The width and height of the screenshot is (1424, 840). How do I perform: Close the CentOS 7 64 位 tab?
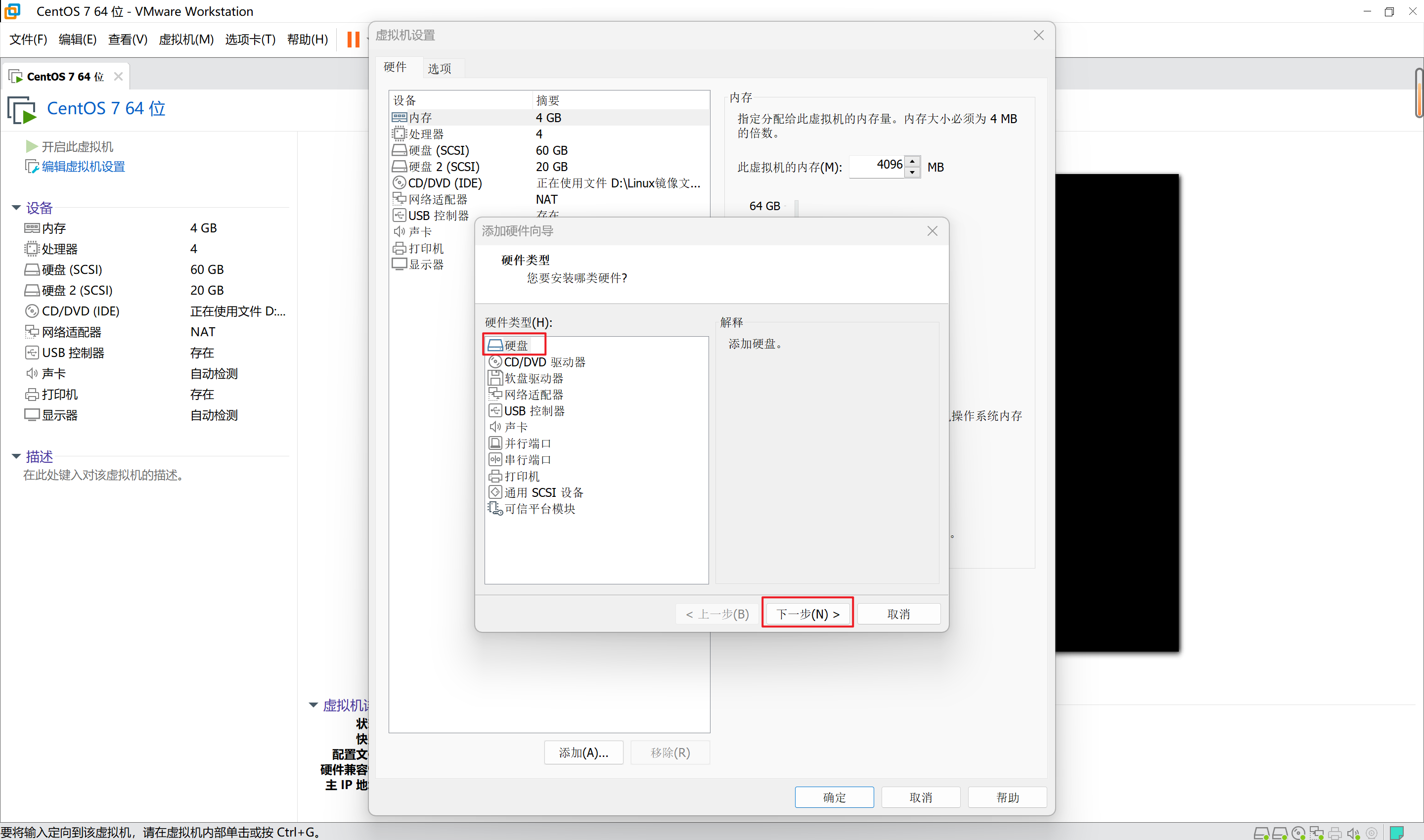tap(118, 77)
